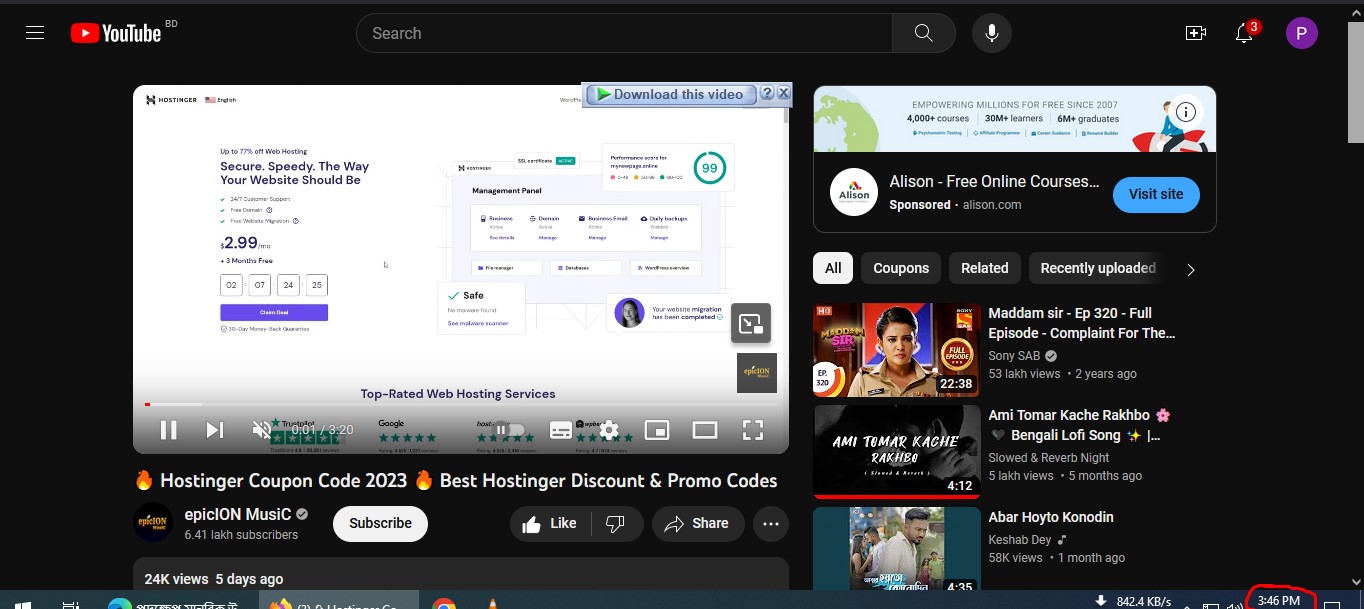The image size is (1364, 609).
Task: Pause the playing video
Action: click(168, 430)
